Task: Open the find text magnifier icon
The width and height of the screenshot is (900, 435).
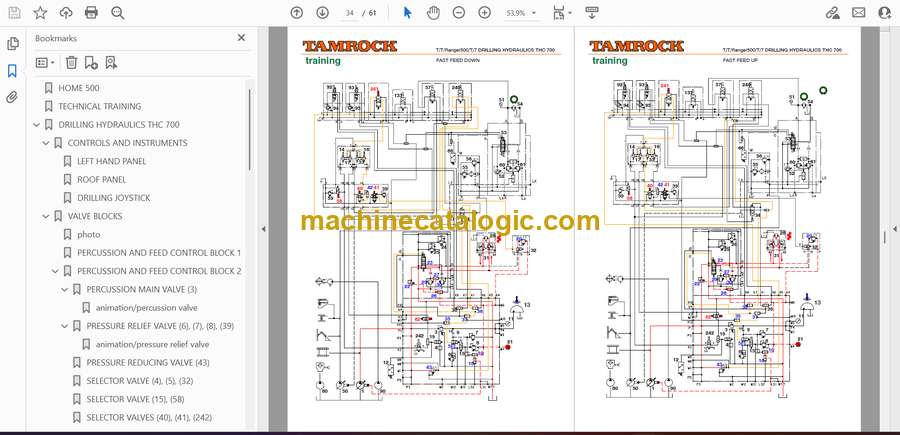Action: 118,13
